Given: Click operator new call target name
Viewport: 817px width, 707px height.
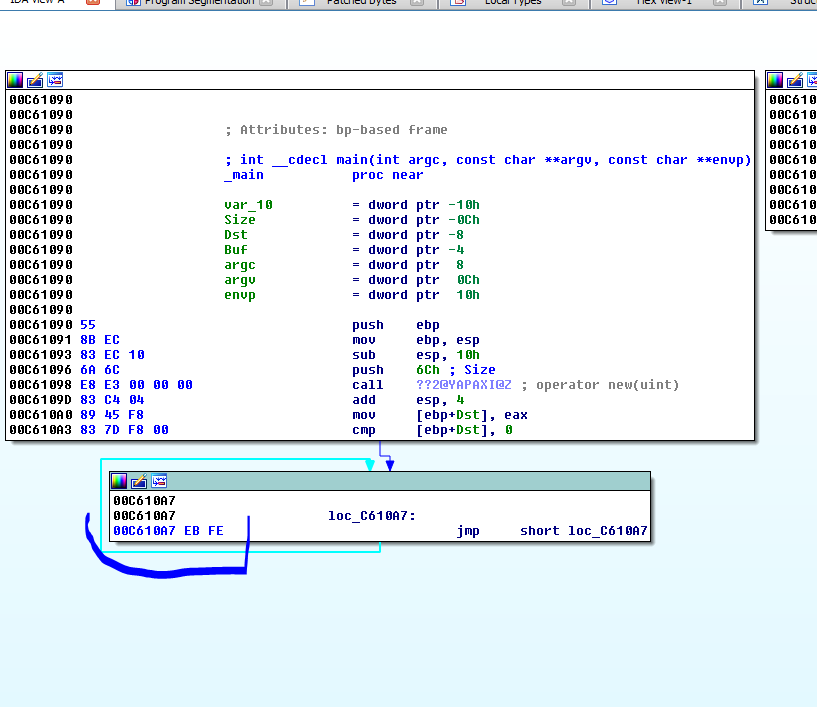Looking at the screenshot, I should [466, 385].
